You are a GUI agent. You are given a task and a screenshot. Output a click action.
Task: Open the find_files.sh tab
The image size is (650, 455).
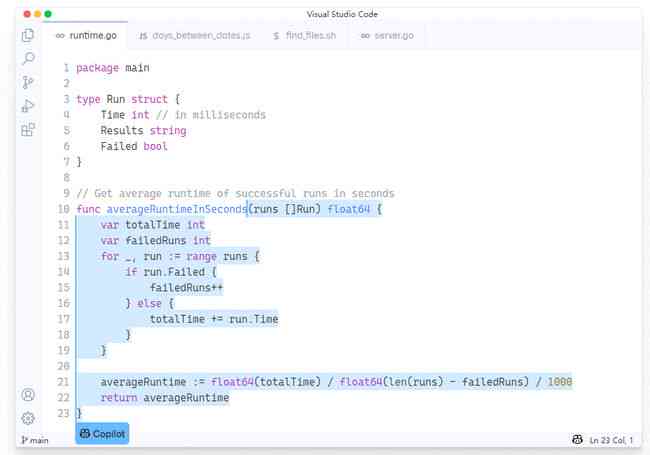305,36
